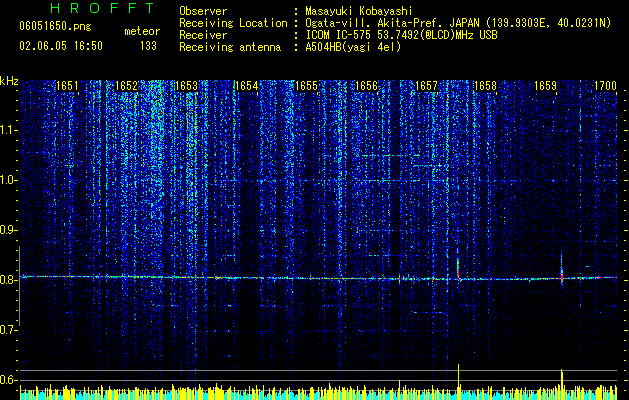This screenshot has height=400, width=629.
Task: Click the 1652 time marker
Action: click(x=126, y=86)
